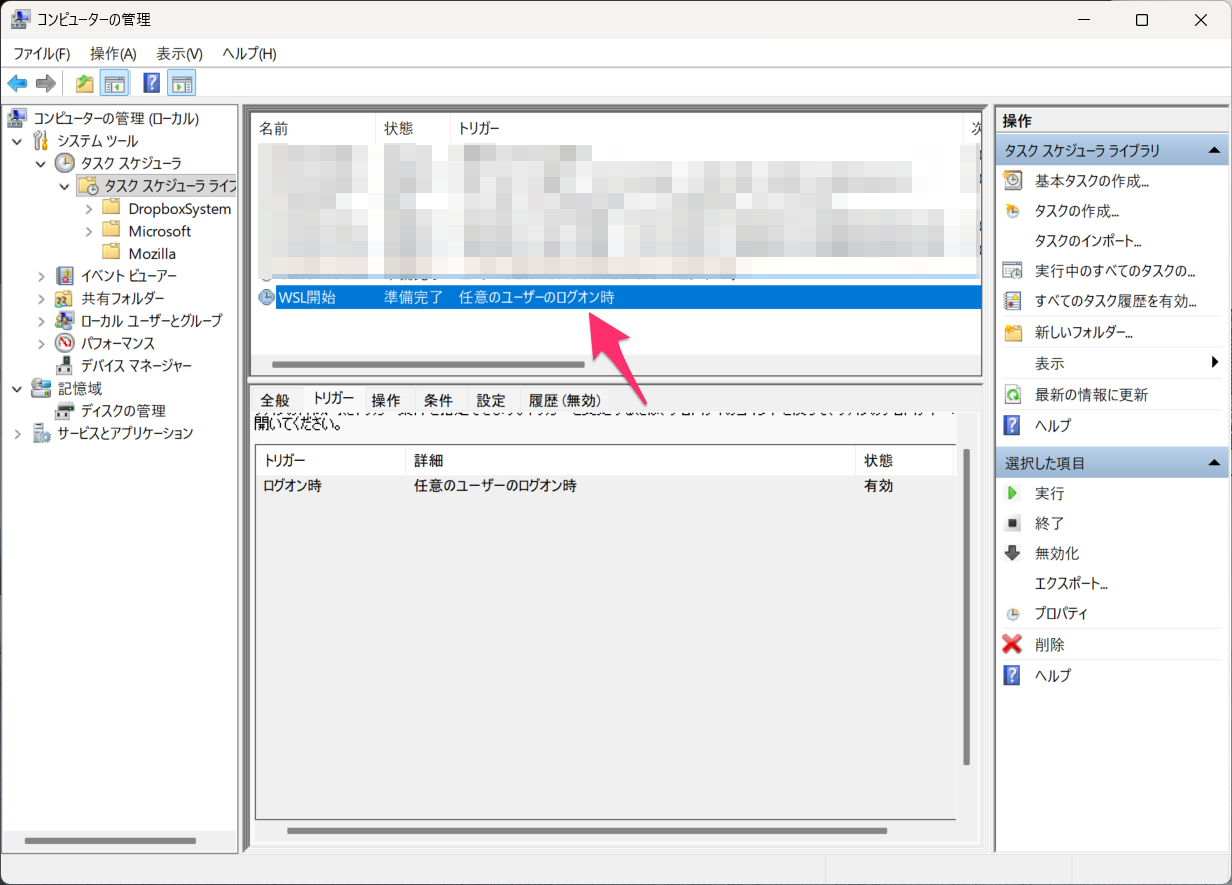This screenshot has width=1232, height=885.
Task: Click the Disable (無効化) down arrow icon
Action: [x=1012, y=553]
